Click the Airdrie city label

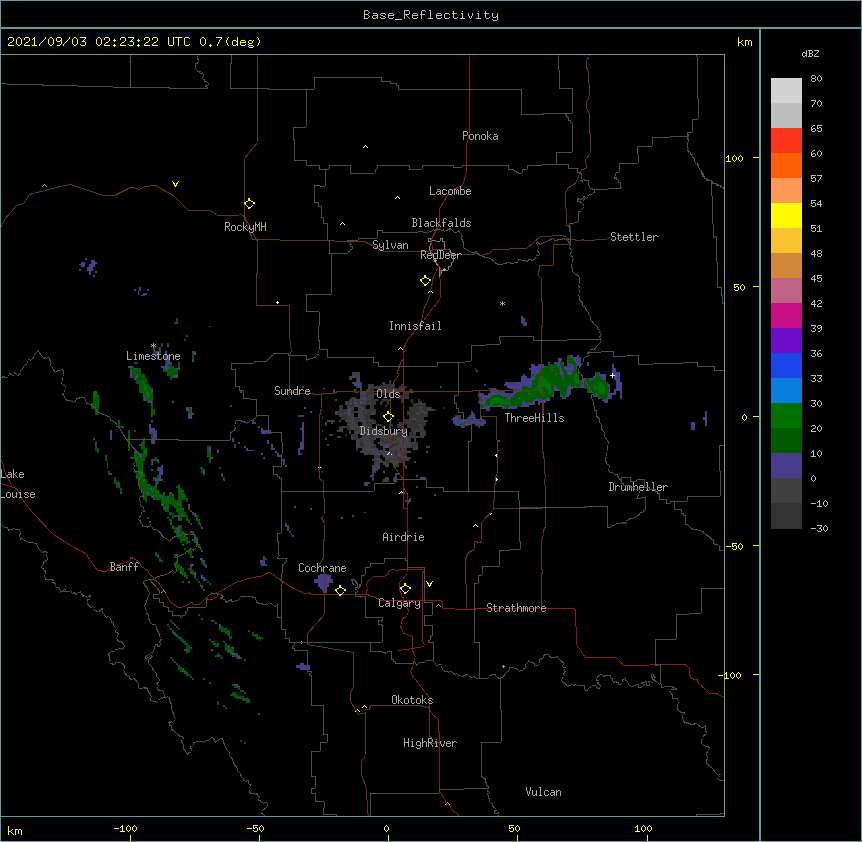click(x=403, y=537)
